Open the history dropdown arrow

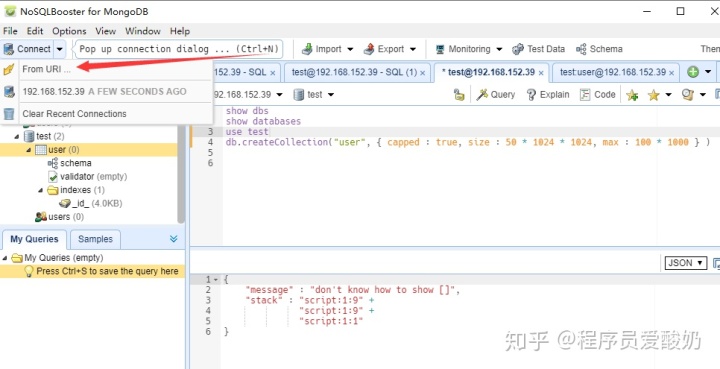click(703, 95)
